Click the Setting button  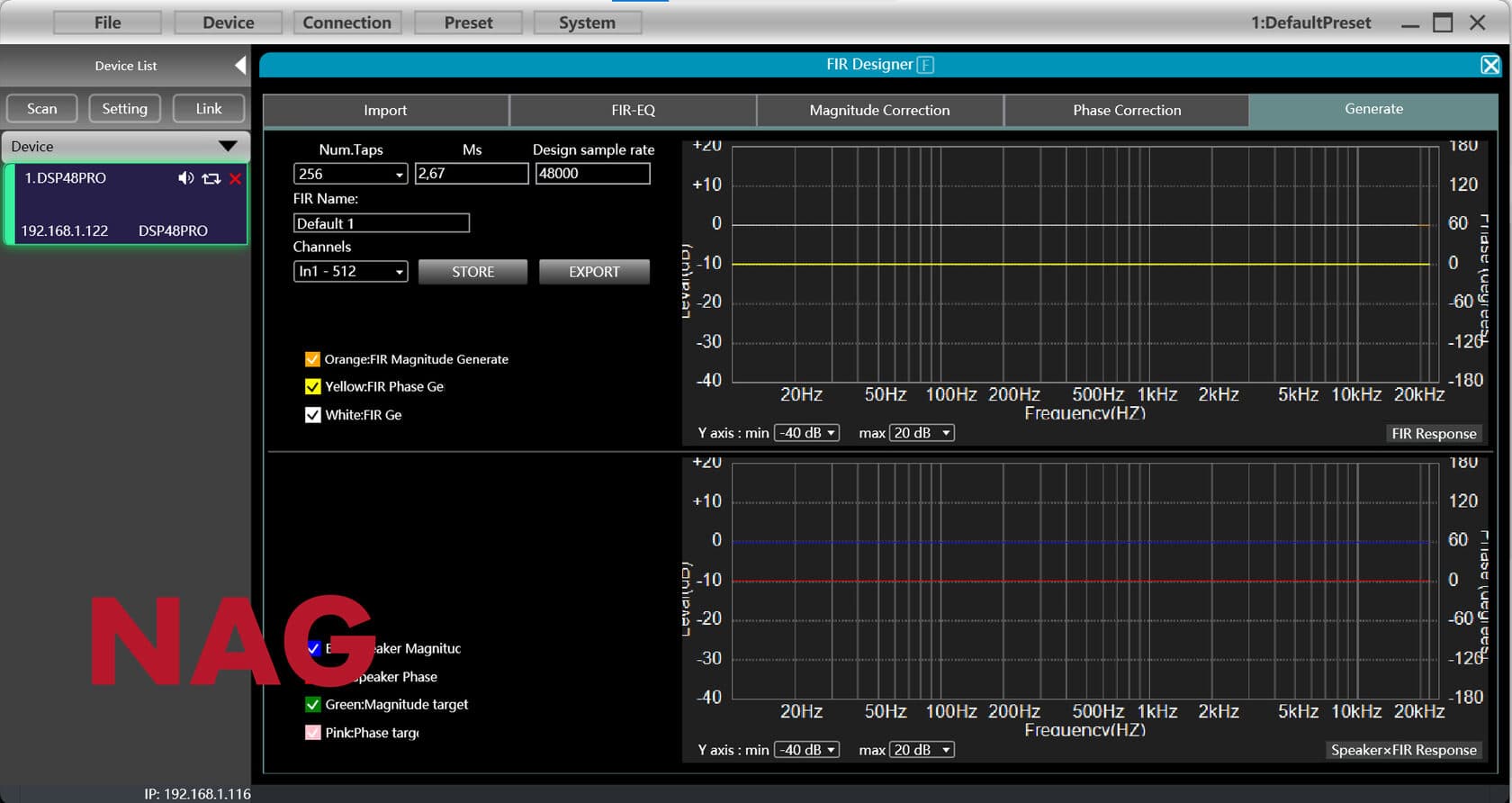pyautogui.click(x=124, y=108)
